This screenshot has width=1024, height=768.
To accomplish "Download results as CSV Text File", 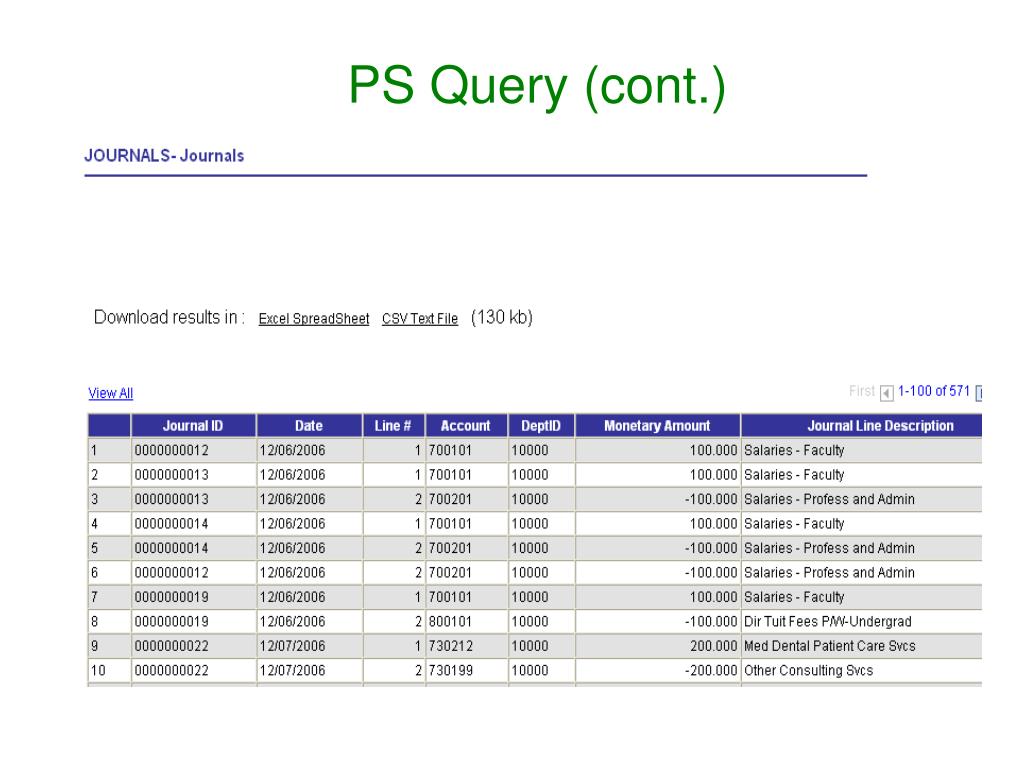I will coord(420,319).
